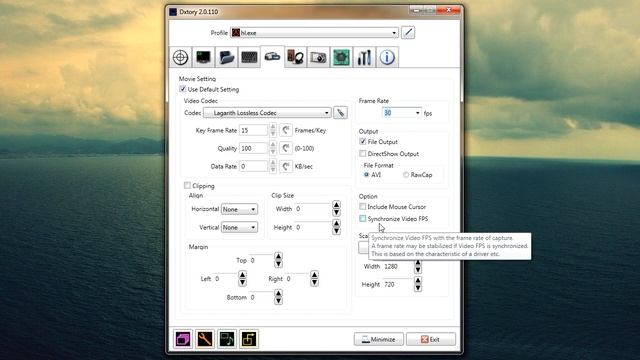The width and height of the screenshot is (640, 360).
Task: Click the Data Rate field
Action: [253, 166]
